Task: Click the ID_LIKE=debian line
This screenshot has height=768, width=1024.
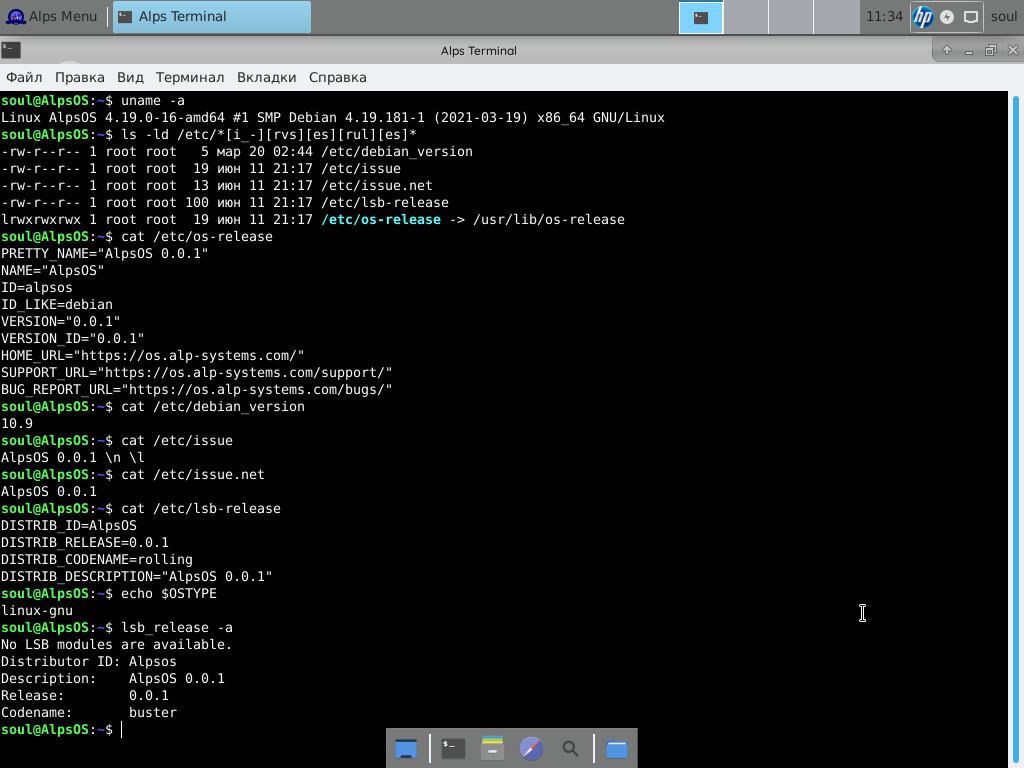Action: [57, 304]
